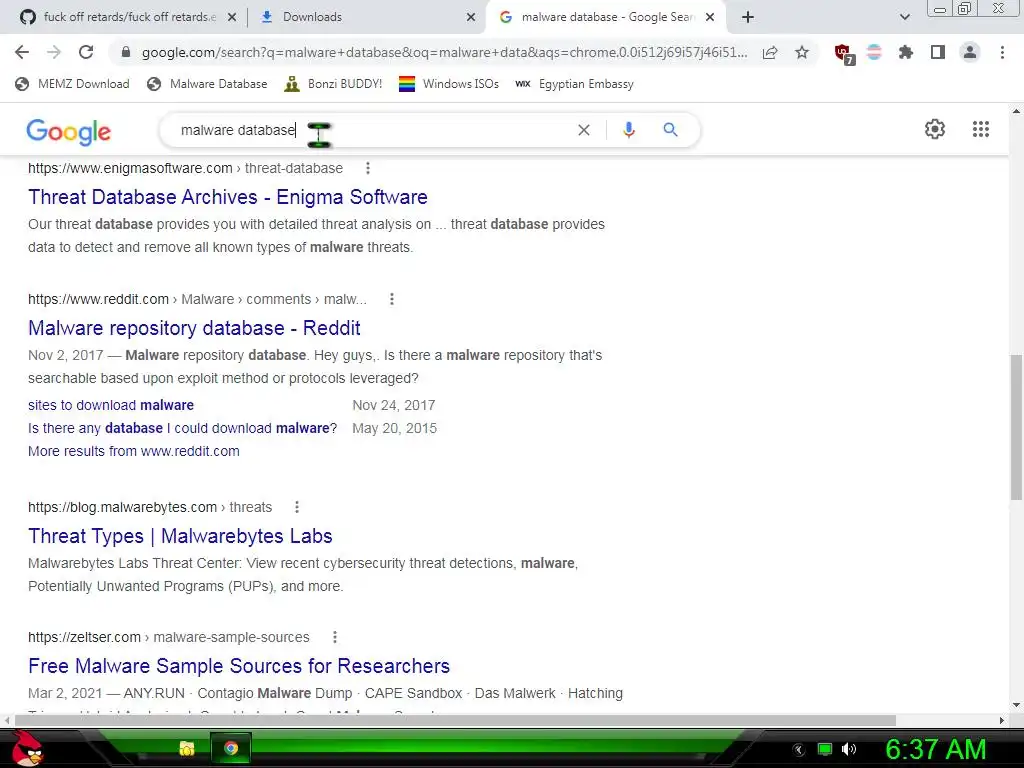The image size is (1024, 768).
Task: Open Chrome's three-dot menu
Action: click(x=1002, y=52)
